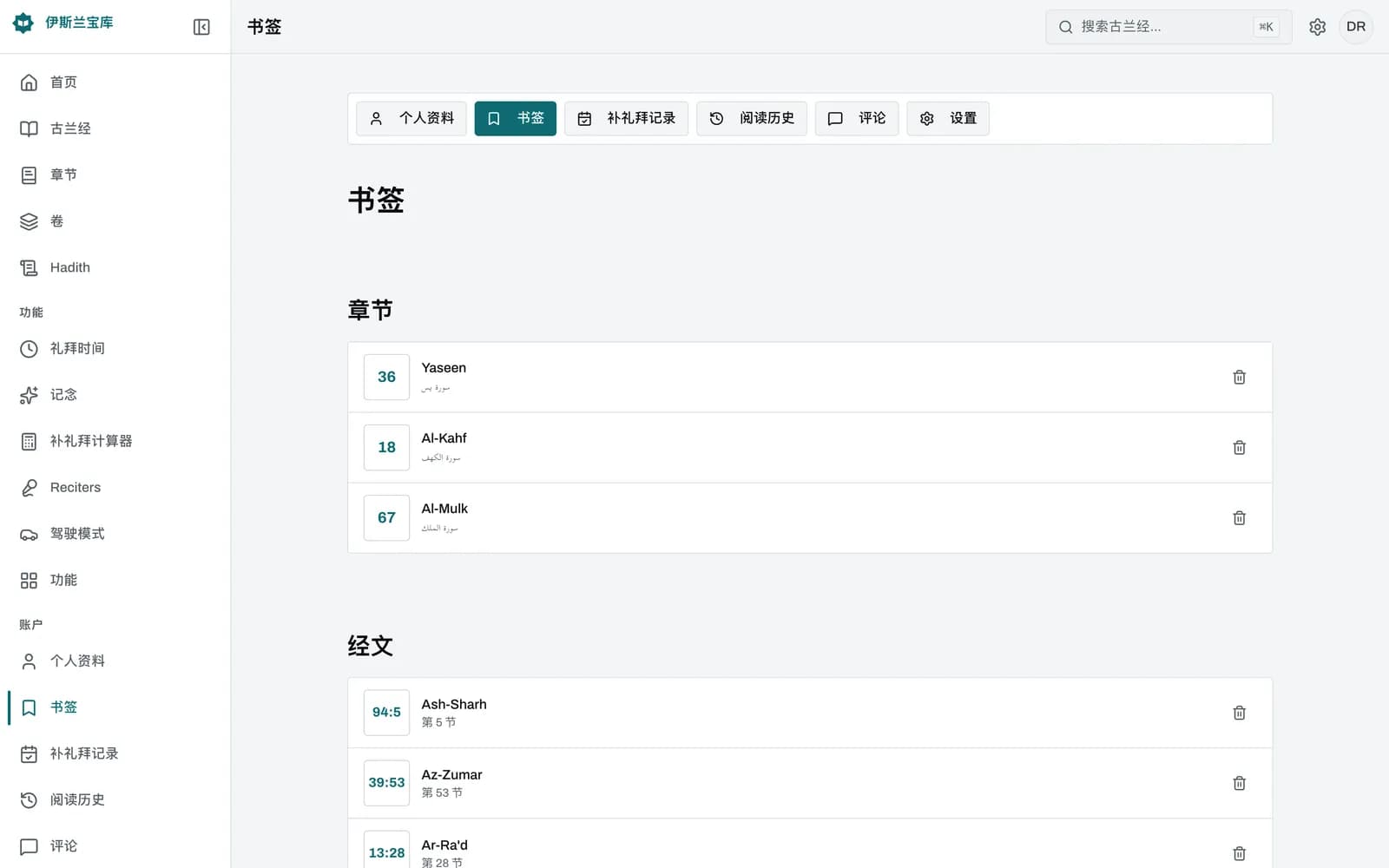Open the Al-Kahf chapter 18 bookmark
This screenshot has width=1389, height=868.
pyautogui.click(x=810, y=447)
